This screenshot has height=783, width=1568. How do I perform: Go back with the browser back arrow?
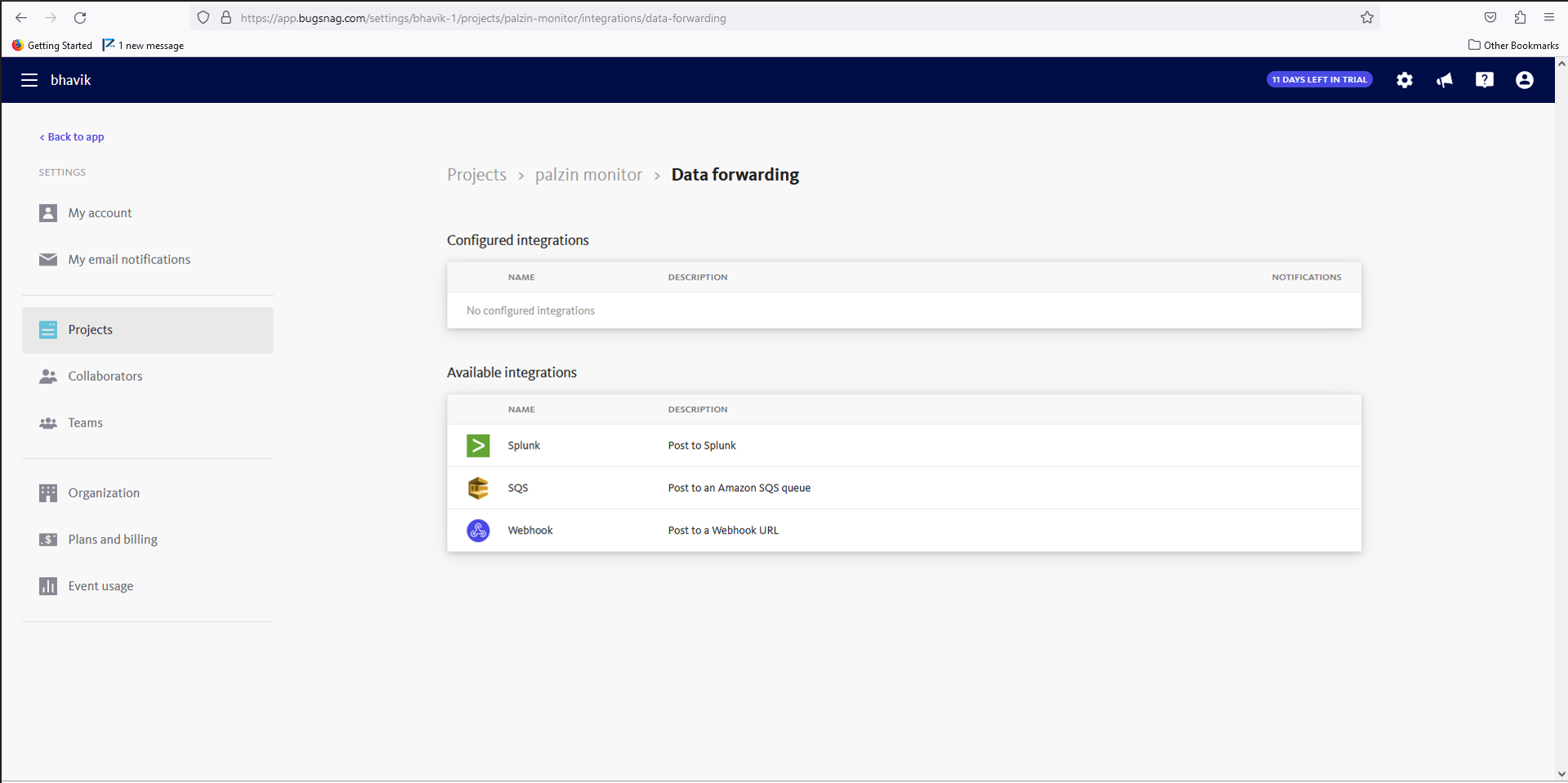tap(21, 18)
